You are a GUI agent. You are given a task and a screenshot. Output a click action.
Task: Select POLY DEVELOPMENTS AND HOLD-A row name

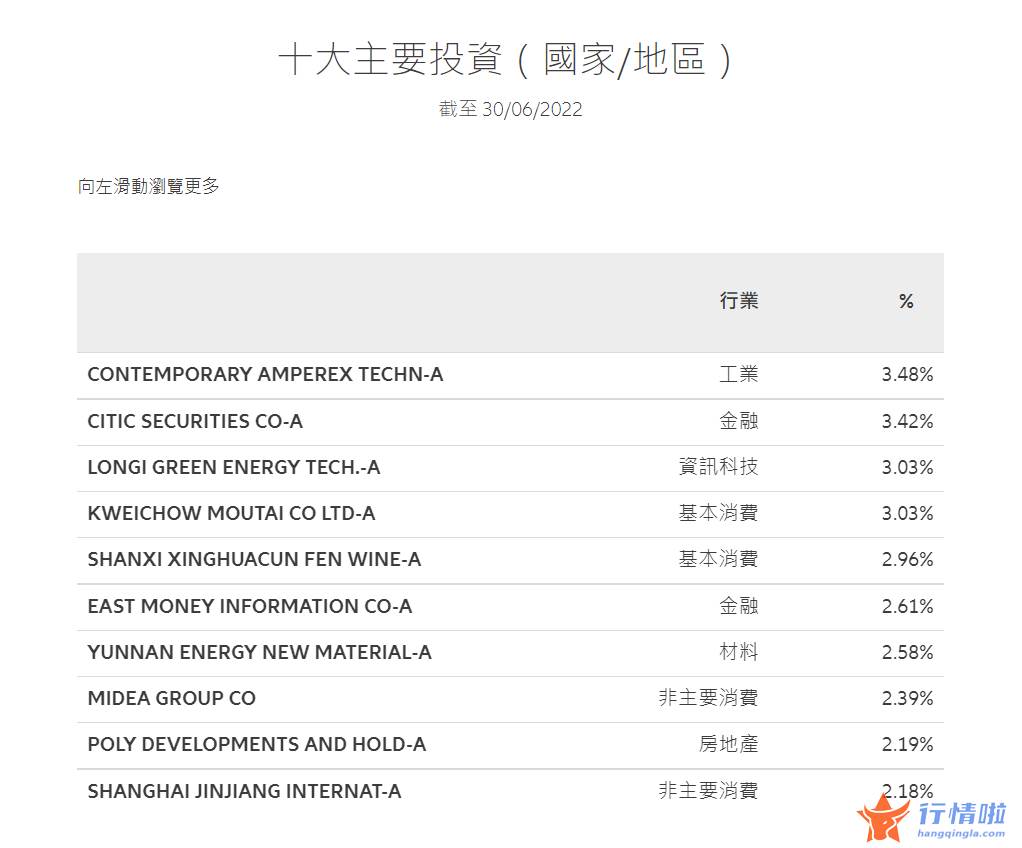(257, 744)
